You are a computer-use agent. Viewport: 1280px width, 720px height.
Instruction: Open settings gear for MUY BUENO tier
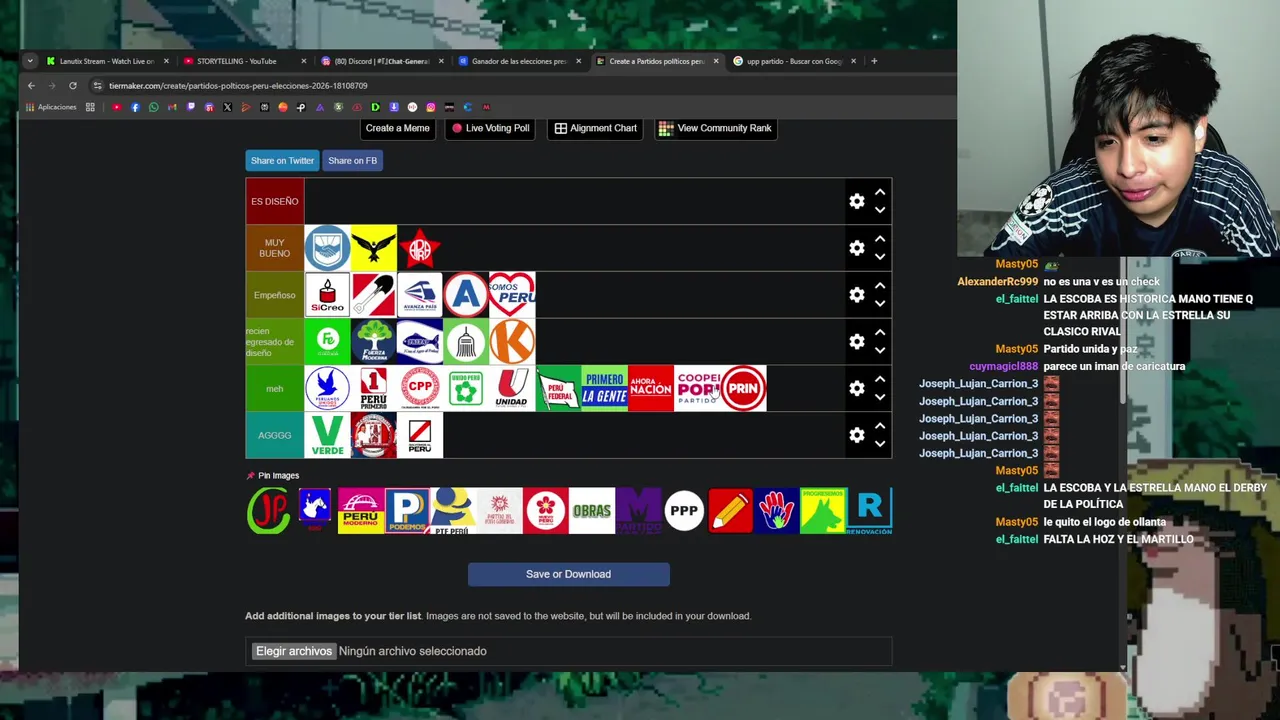857,248
